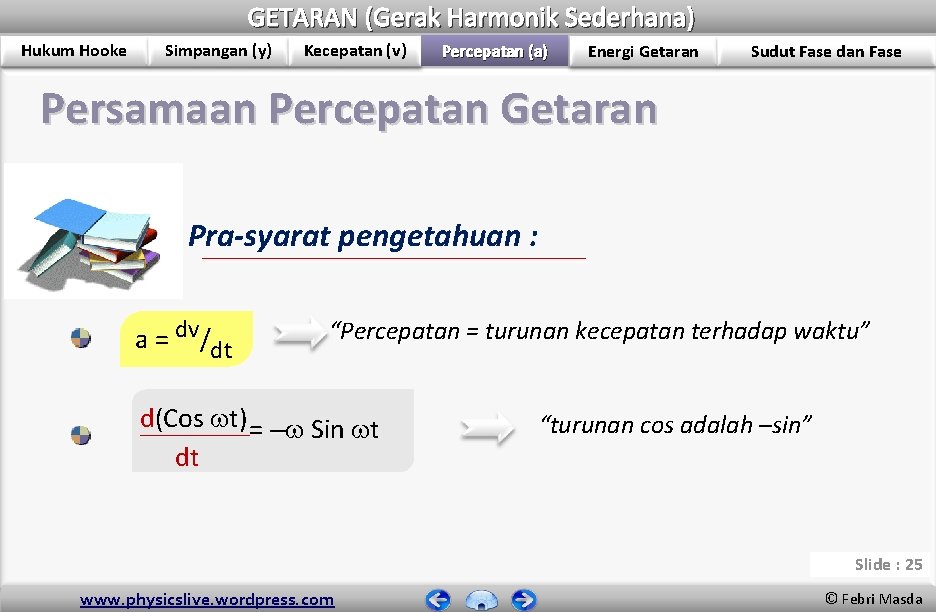Click white arrow after cosine derivative box
This screenshot has width=936, height=612.
pos(487,428)
